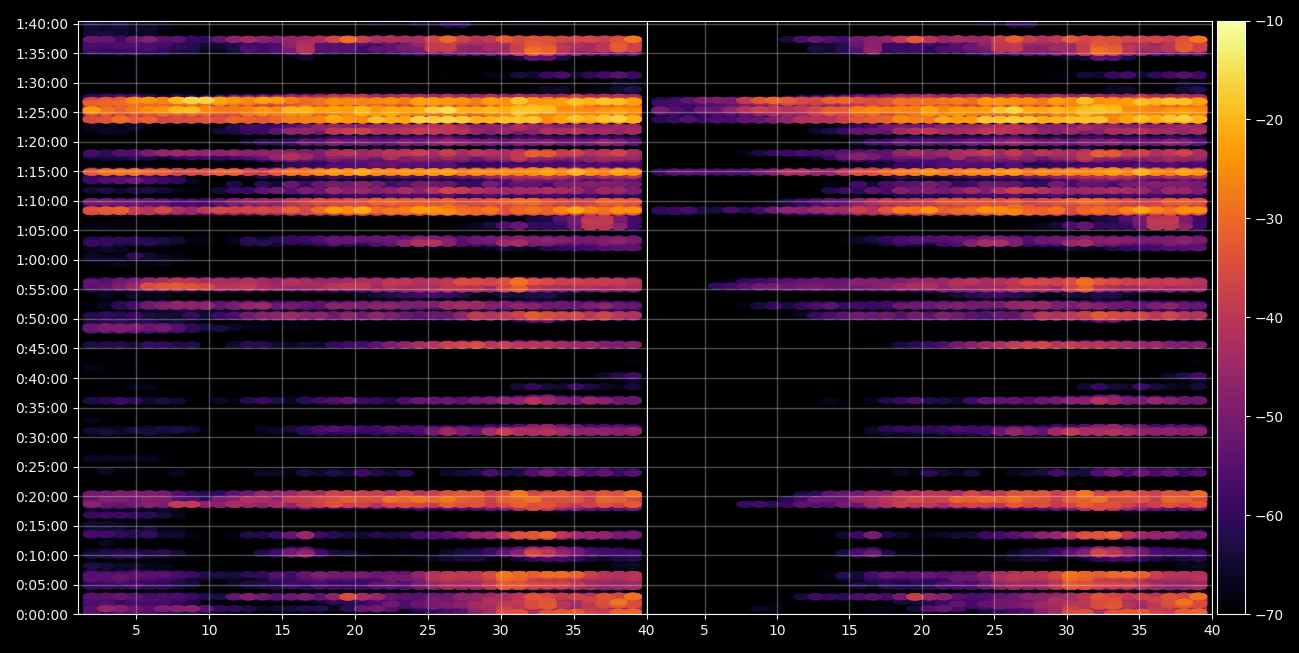This screenshot has width=1299, height=653.
Task: Click the 0:55:00 y-axis tick label
Action: pyautogui.click(x=42, y=289)
